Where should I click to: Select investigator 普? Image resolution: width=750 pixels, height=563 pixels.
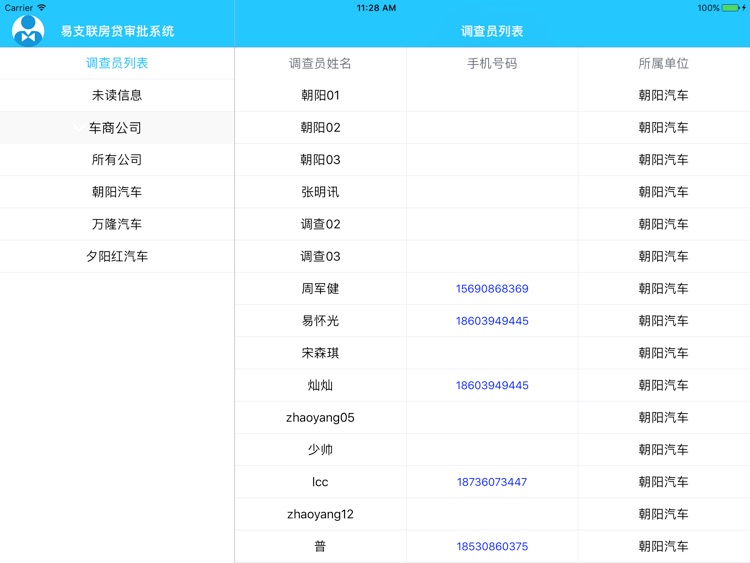click(x=320, y=546)
